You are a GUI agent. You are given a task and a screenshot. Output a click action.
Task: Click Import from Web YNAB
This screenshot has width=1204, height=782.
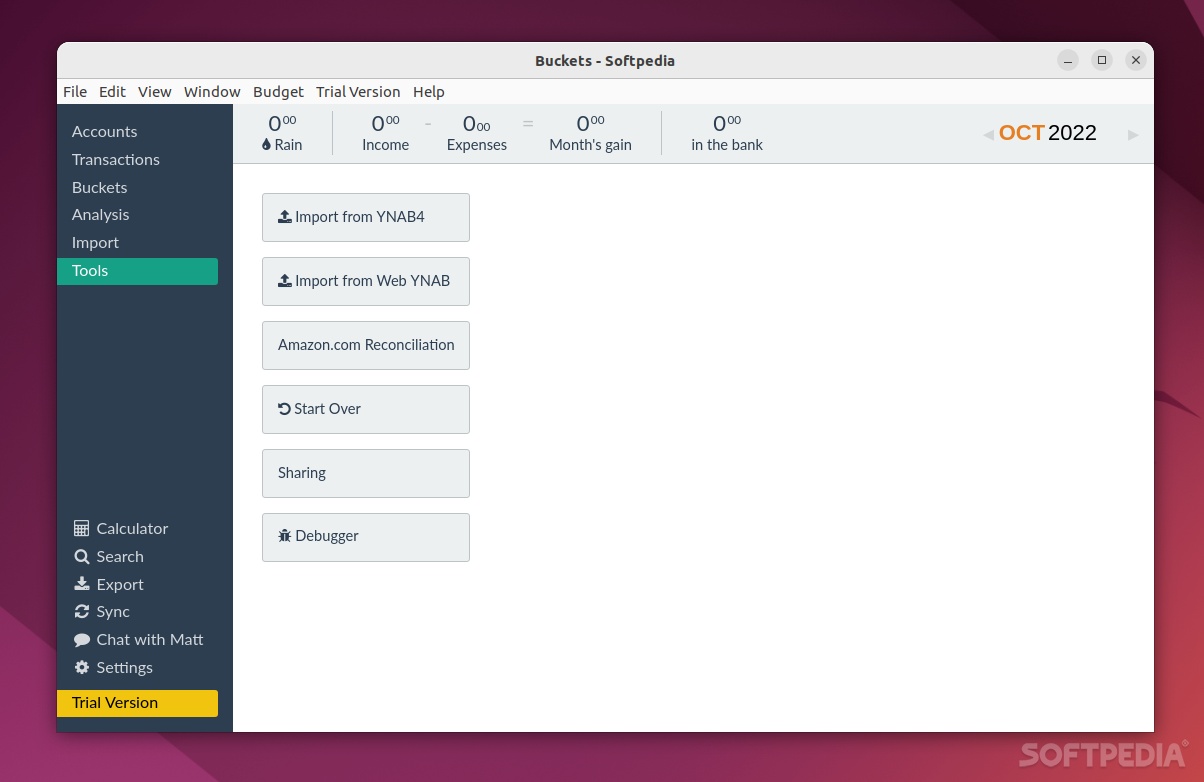coord(366,281)
